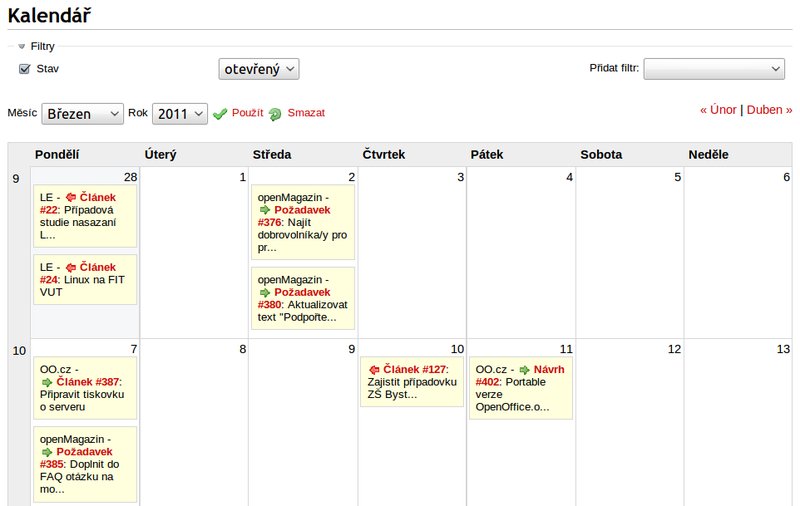800x506 pixels.
Task: Click the green checkmark Použít icon
Action: (x=220, y=114)
